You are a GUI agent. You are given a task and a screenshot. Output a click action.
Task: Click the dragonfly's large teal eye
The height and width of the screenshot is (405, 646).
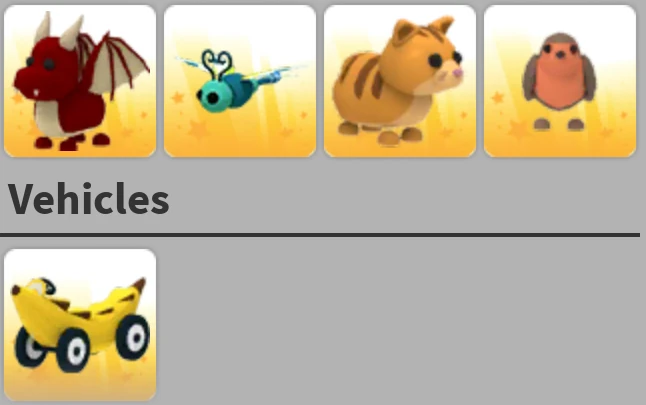tap(211, 97)
